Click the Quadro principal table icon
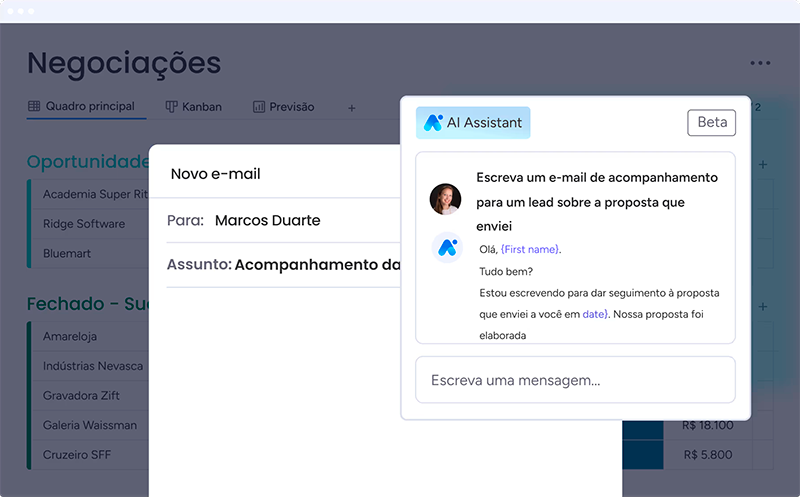This screenshot has height=497, width=800. pyautogui.click(x=34, y=107)
